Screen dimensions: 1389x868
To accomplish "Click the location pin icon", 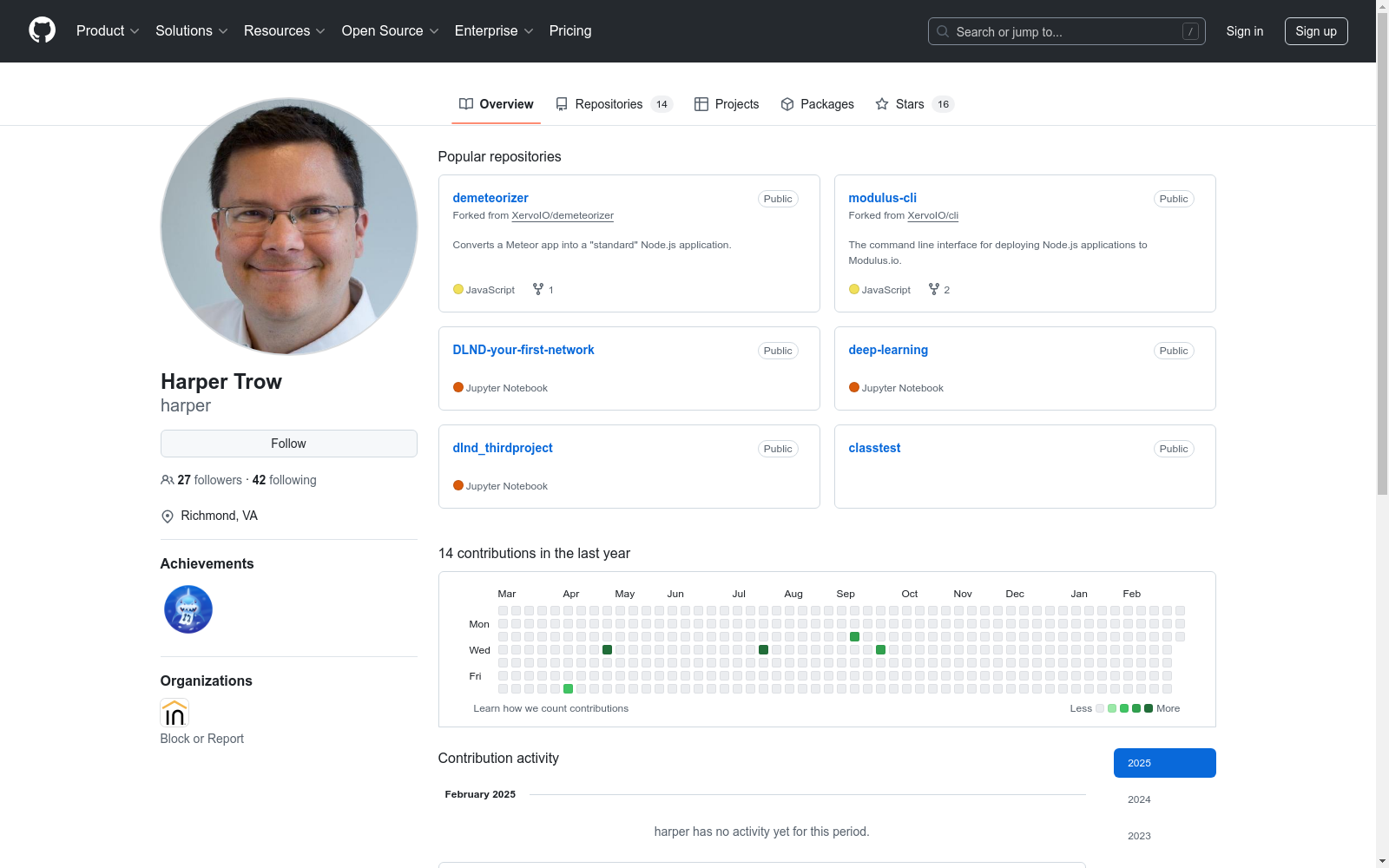I will 168,516.
